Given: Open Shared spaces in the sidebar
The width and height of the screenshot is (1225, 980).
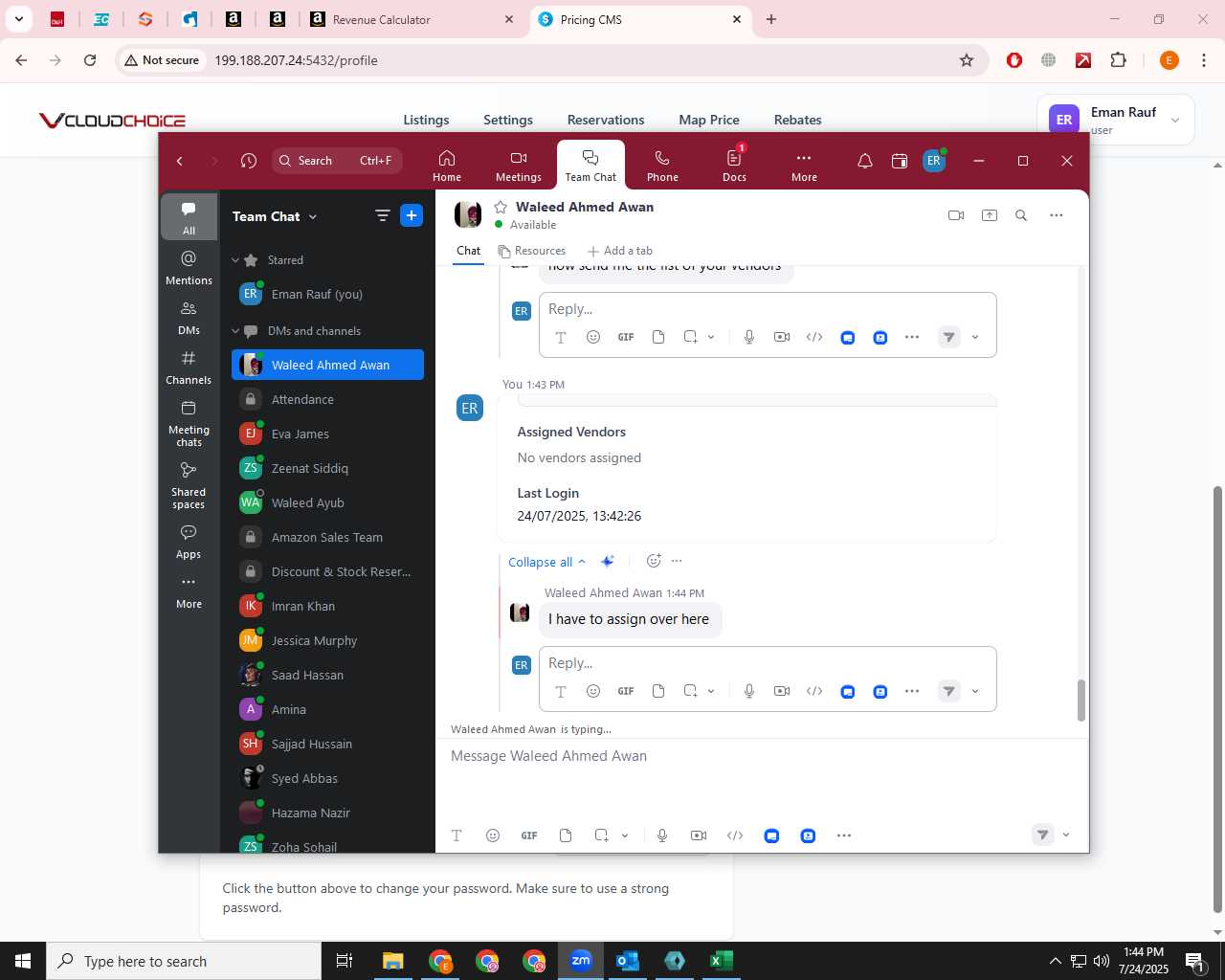Looking at the screenshot, I should (189, 485).
